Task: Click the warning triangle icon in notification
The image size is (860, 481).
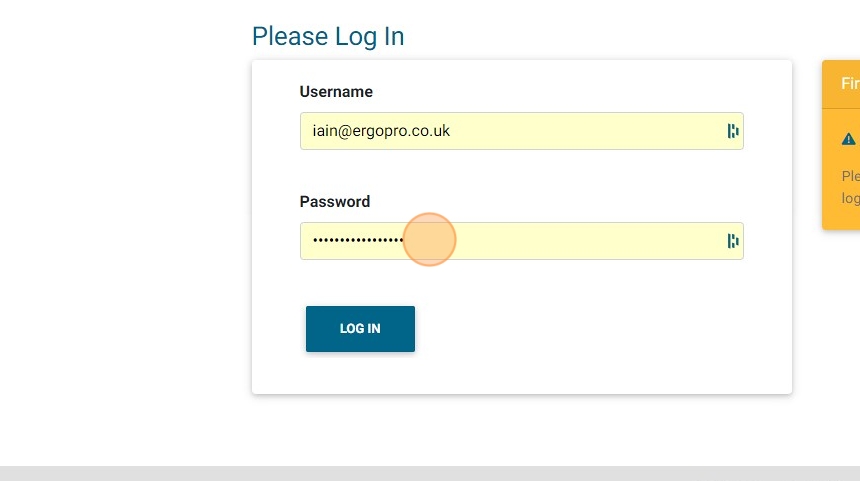Action: coord(848,139)
